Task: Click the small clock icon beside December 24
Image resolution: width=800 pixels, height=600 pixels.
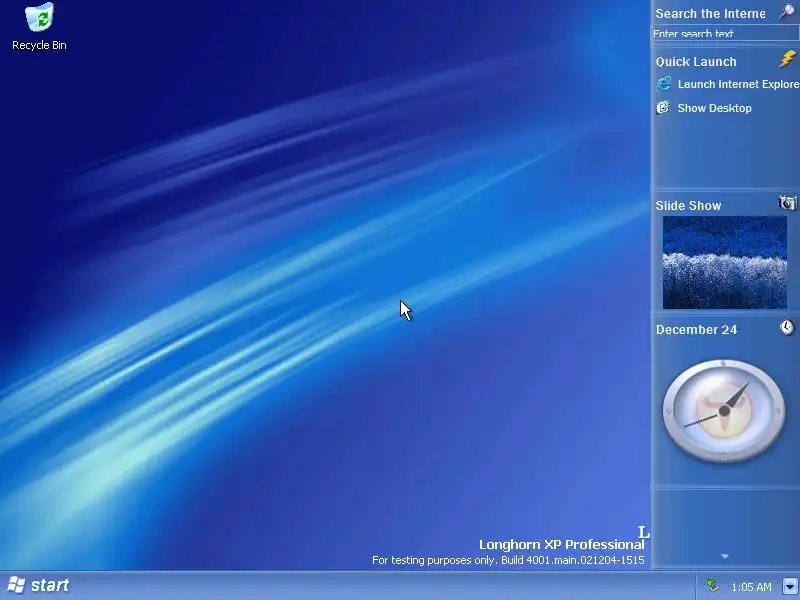Action: (788, 327)
